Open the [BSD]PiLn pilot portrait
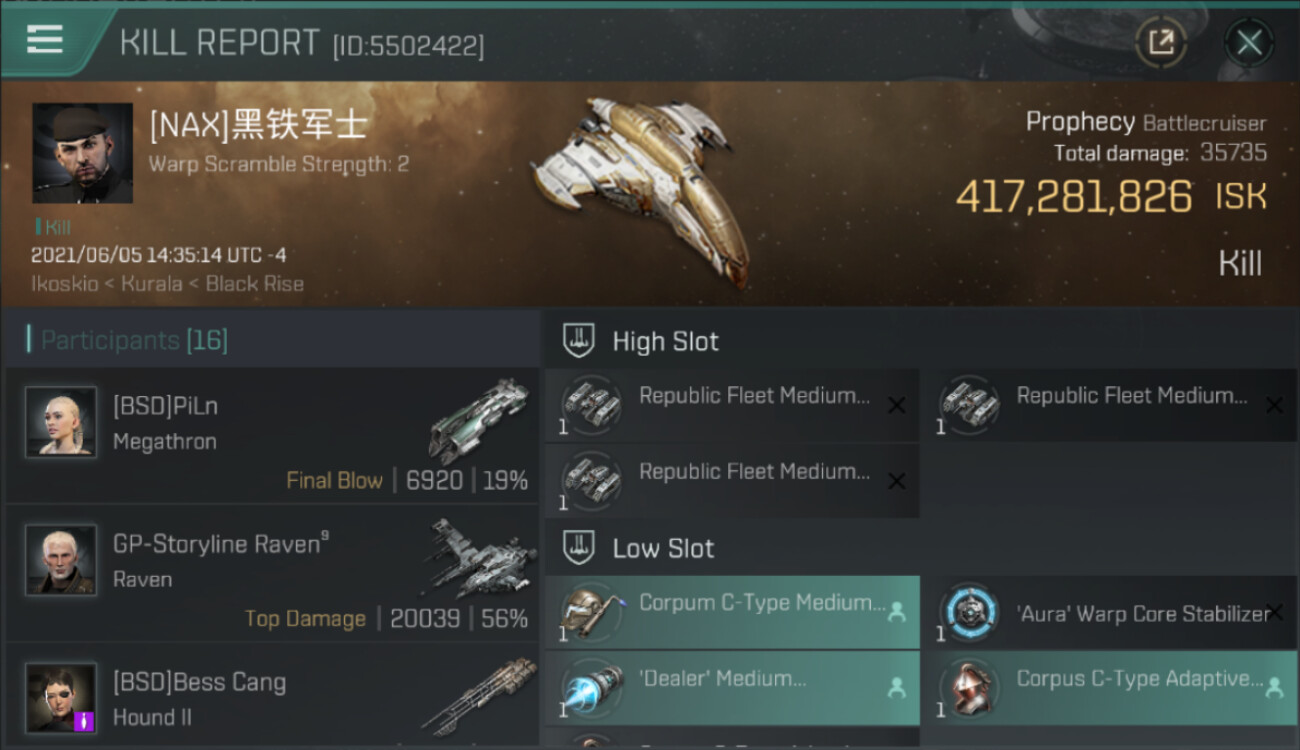 coord(61,422)
